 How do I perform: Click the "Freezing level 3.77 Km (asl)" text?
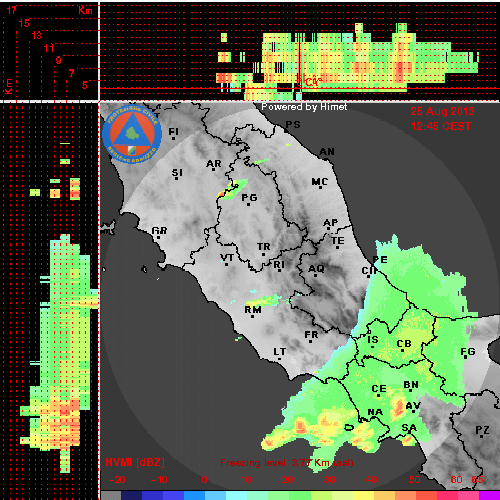coord(287,463)
